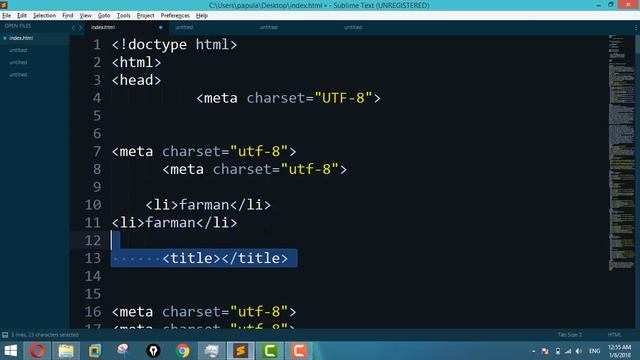Click the unsaved dot on index.html tab
This screenshot has height=360, width=640.
(x=160, y=27)
